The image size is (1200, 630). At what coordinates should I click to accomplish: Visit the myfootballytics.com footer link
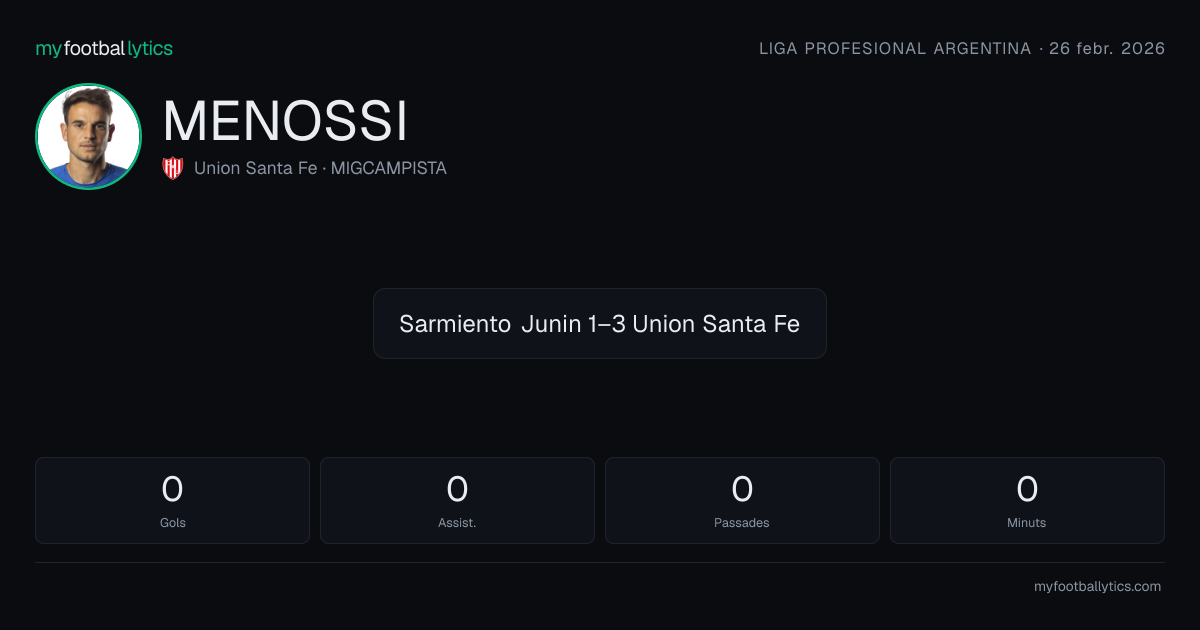(1097, 587)
